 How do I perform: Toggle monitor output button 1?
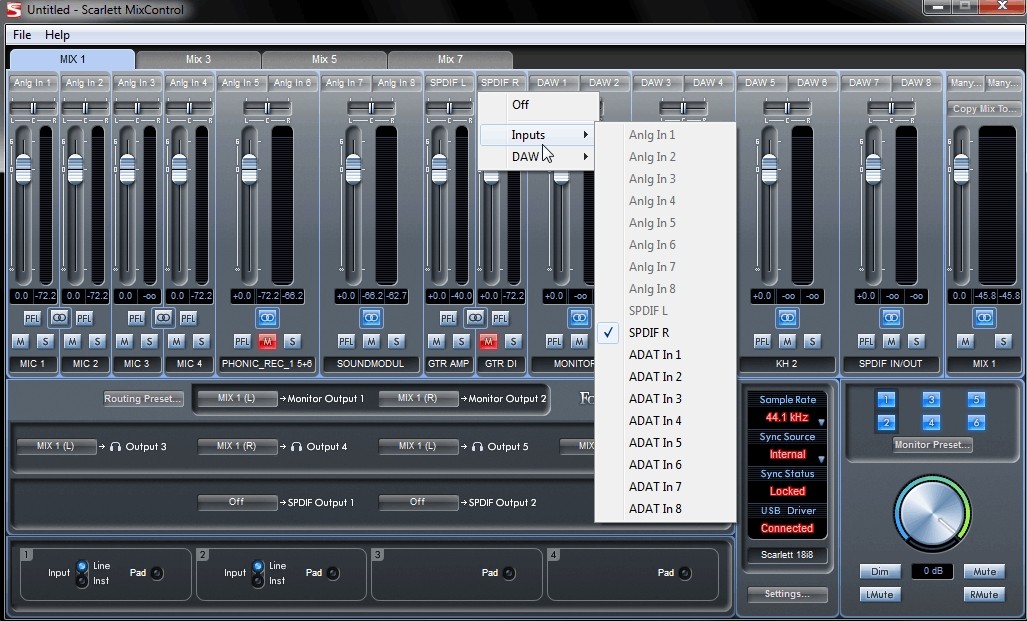[x=886, y=400]
